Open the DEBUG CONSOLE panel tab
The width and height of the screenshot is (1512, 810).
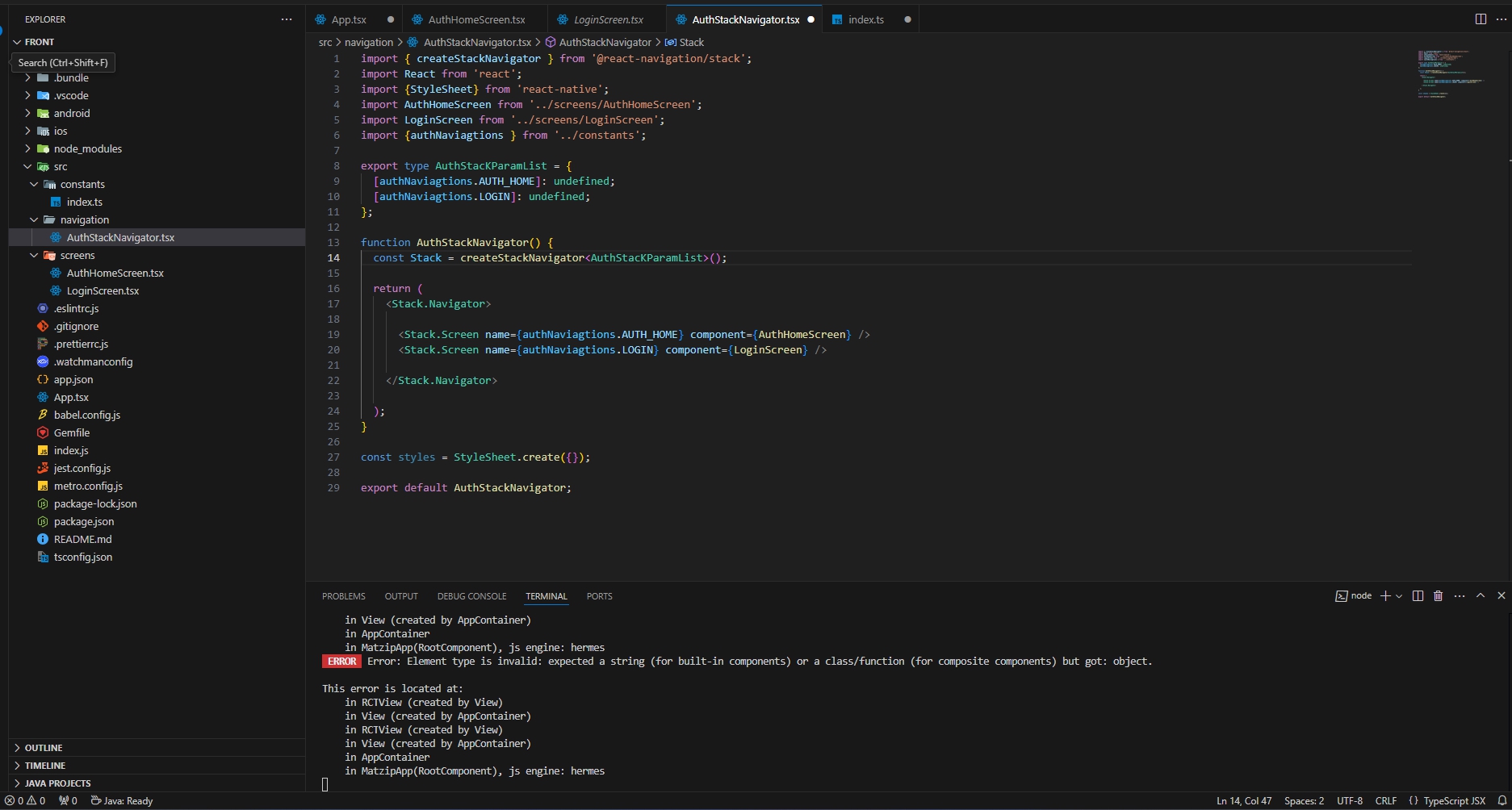coord(472,596)
